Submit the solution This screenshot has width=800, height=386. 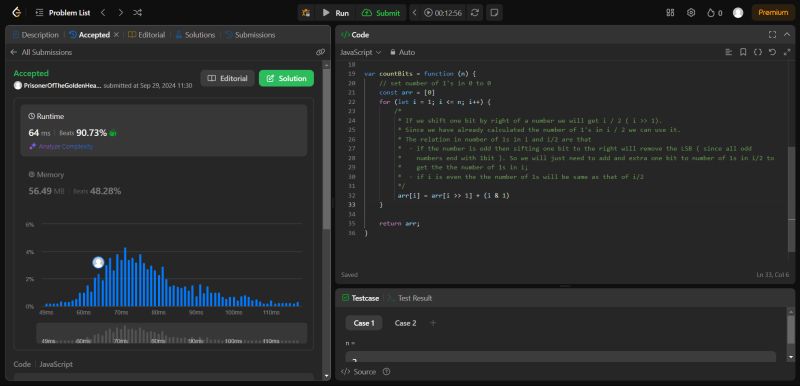381,13
